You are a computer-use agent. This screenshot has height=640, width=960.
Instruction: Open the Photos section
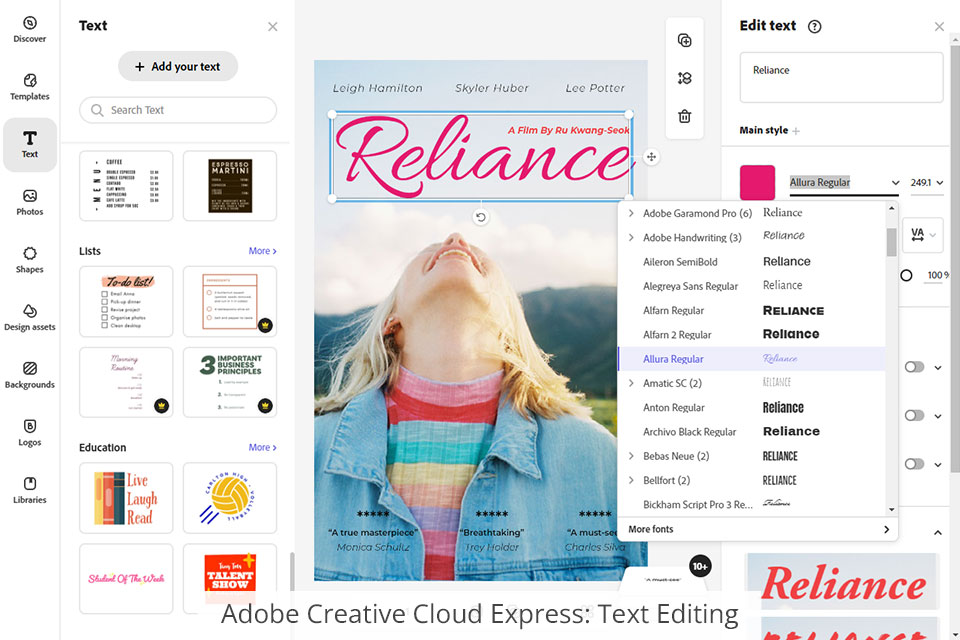pyautogui.click(x=29, y=202)
